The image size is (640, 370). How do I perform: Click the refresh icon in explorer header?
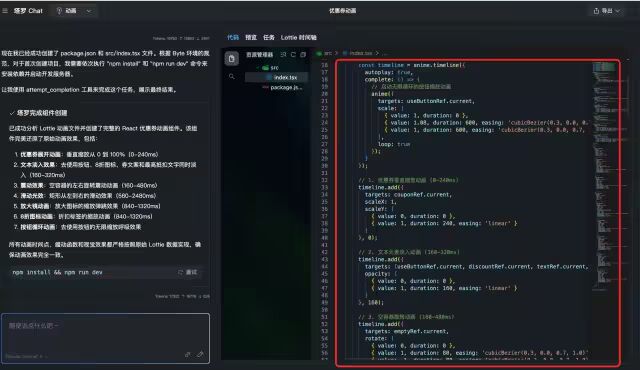[x=293, y=54]
